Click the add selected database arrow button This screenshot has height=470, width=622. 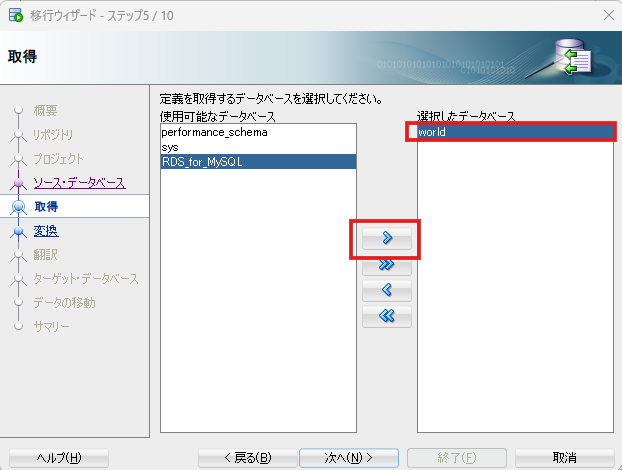point(387,238)
